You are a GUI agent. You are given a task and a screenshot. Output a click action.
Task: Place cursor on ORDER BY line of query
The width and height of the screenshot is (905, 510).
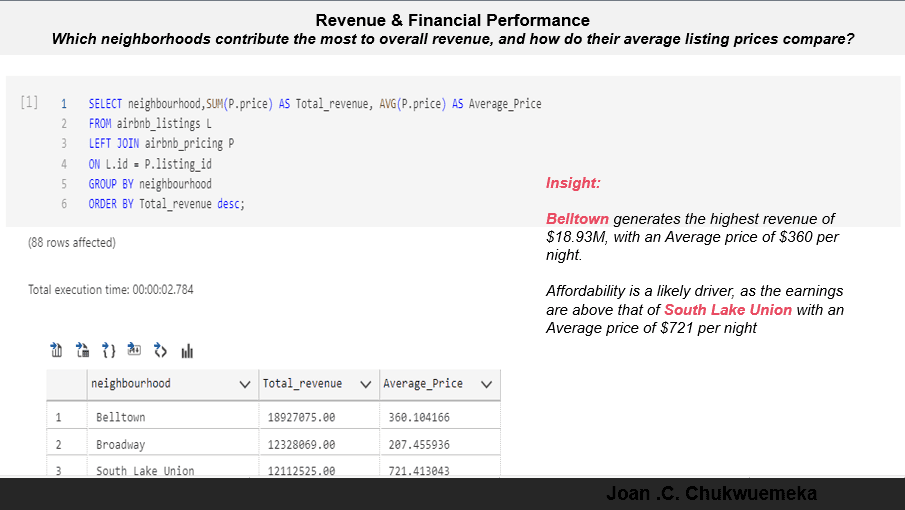coord(166,204)
